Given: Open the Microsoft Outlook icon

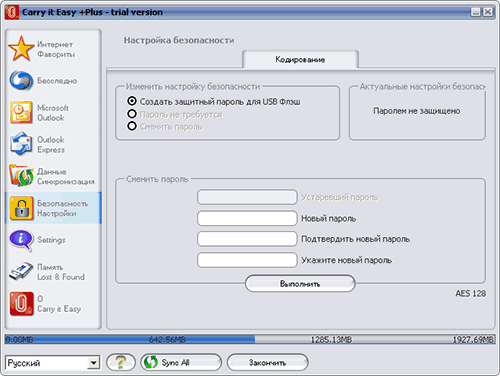Looking at the screenshot, I should pyautogui.click(x=21, y=112).
